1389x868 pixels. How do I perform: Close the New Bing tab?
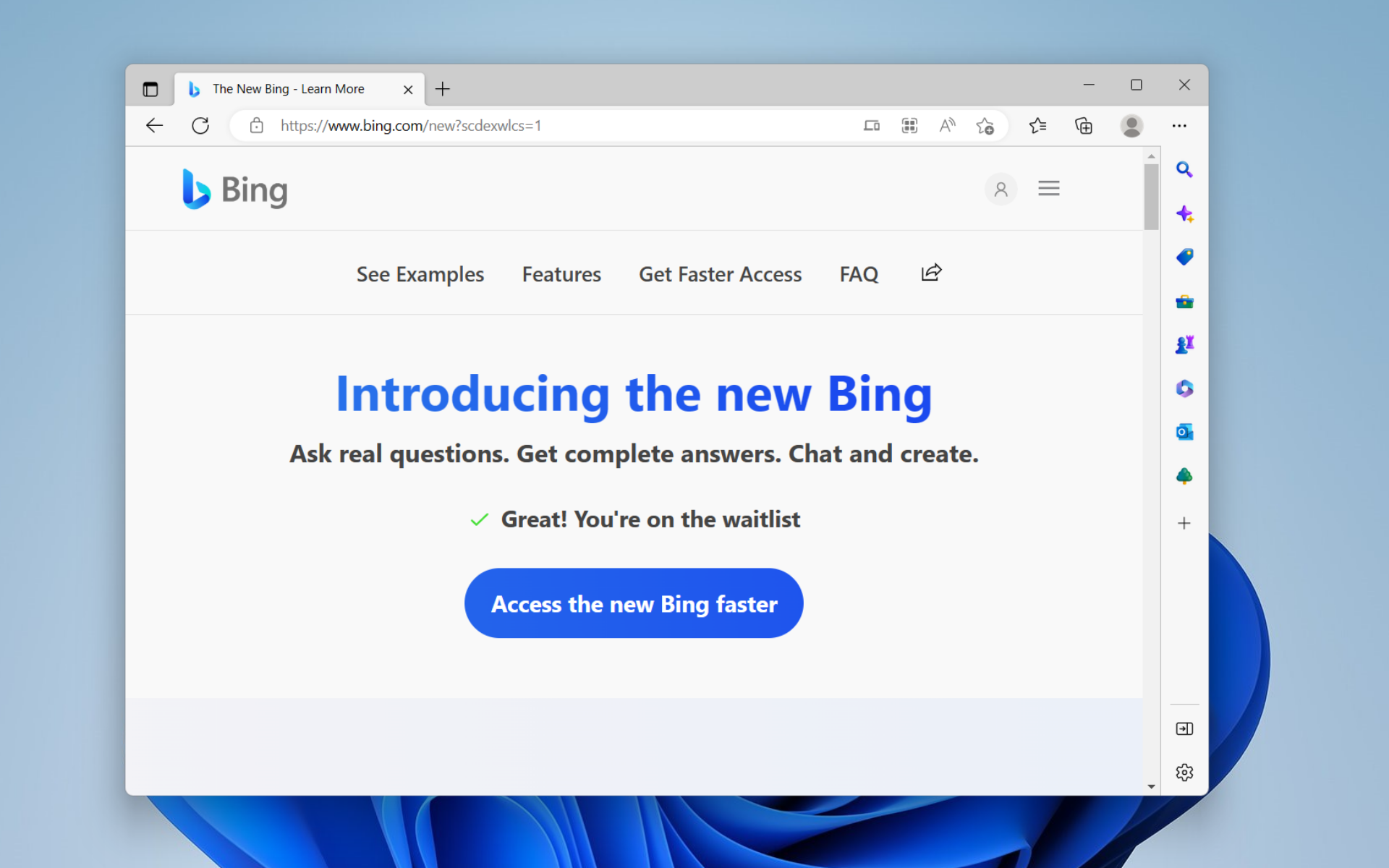tap(408, 89)
